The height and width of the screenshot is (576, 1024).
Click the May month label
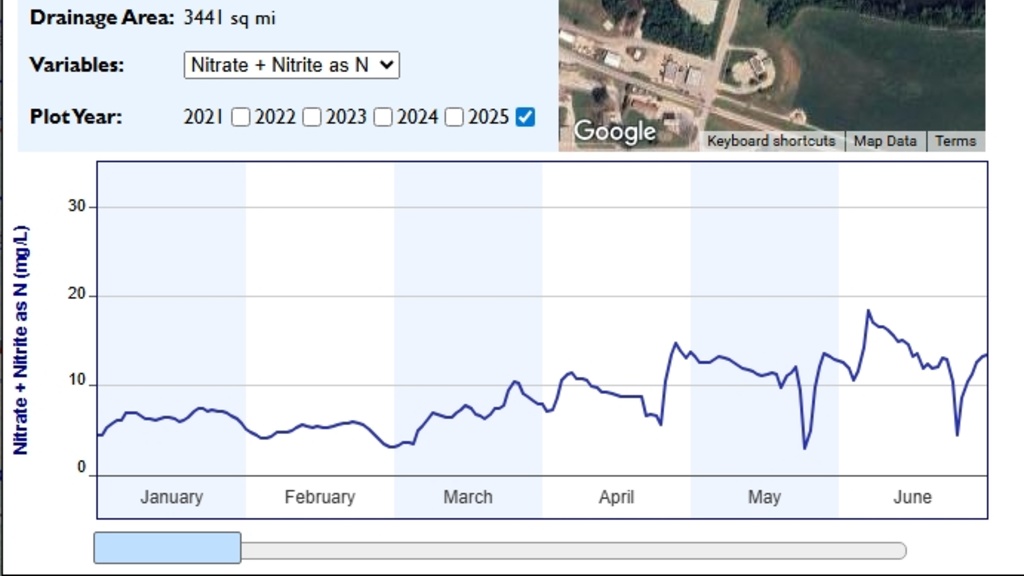point(764,497)
